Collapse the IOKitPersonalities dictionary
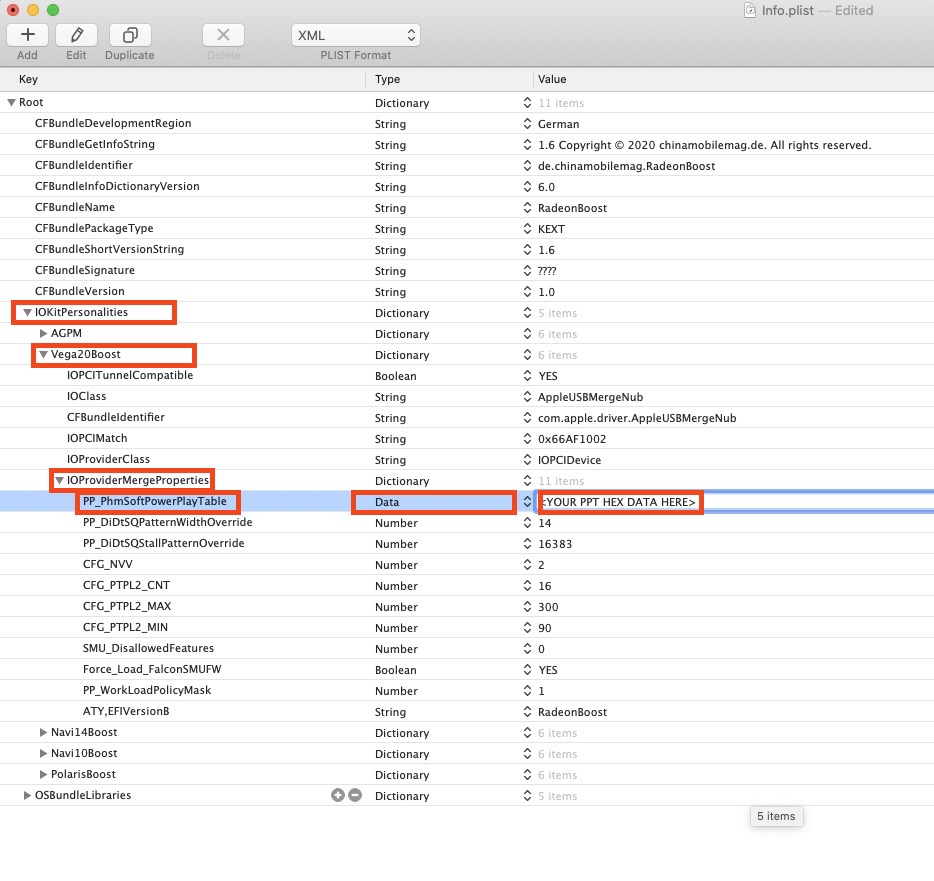Viewport: 934px width, 881px height. point(27,312)
